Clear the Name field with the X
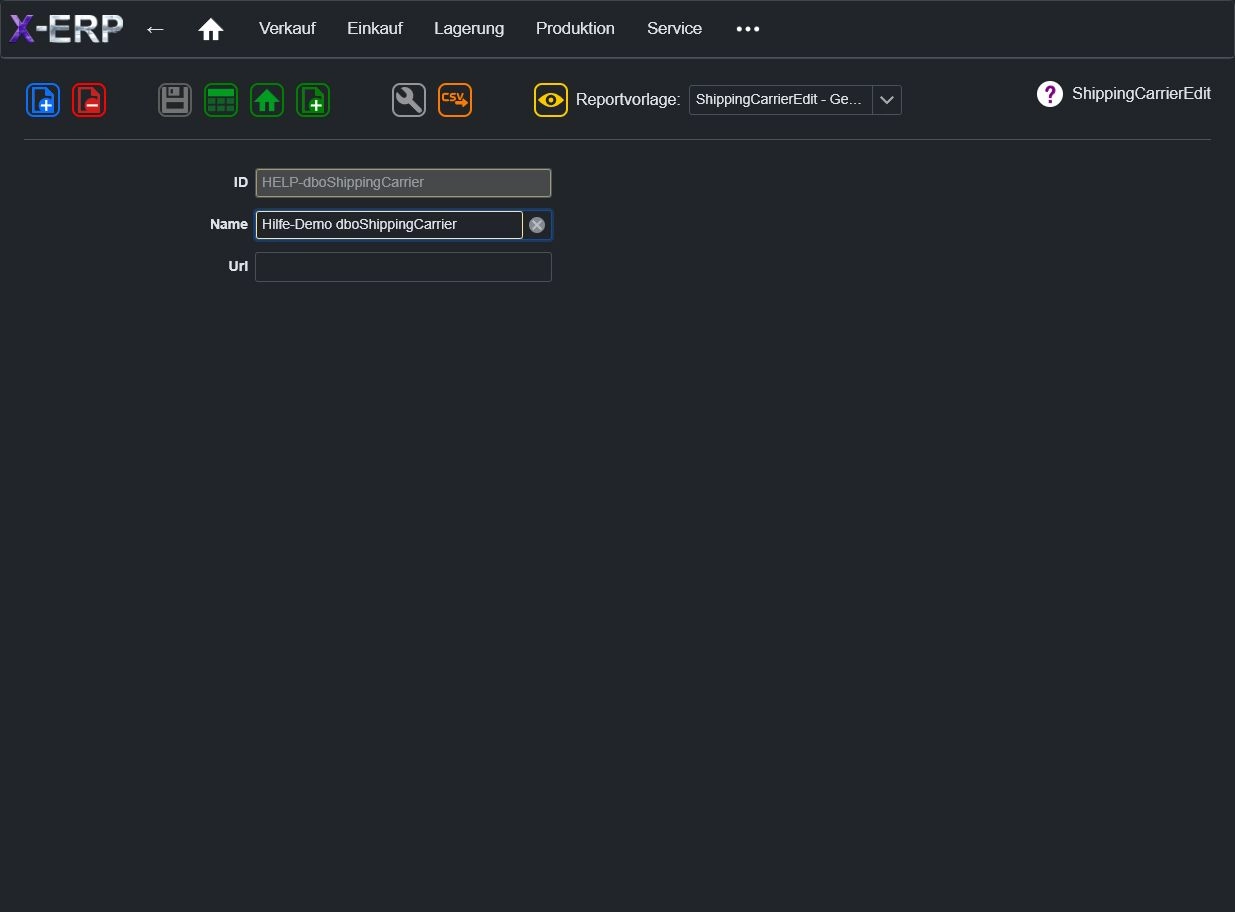 coord(537,225)
